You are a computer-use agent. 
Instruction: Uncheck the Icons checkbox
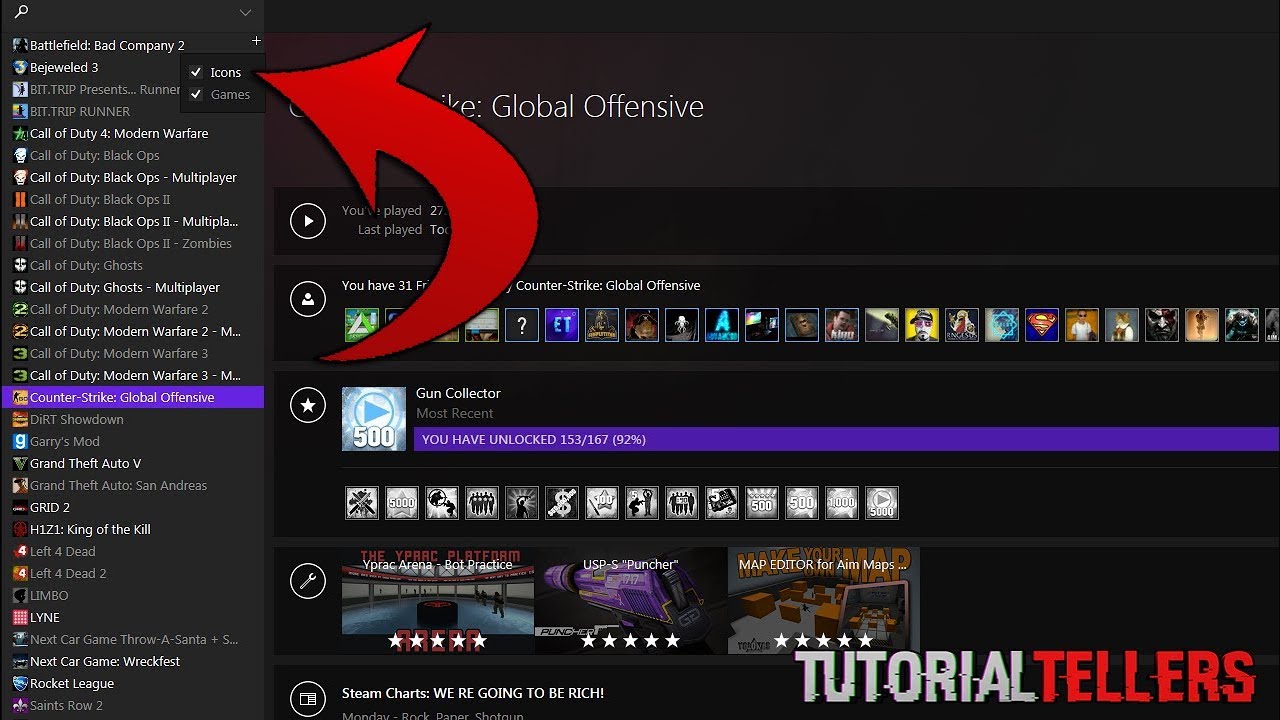196,72
